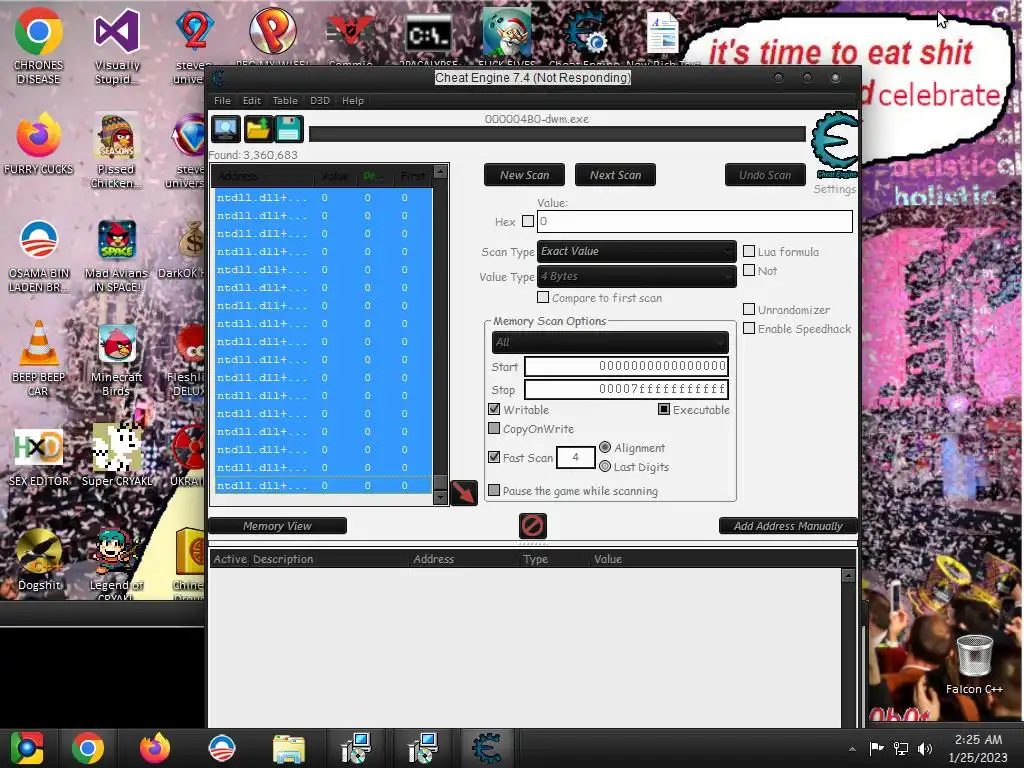Enable the CopyOnWrite checkbox

tap(494, 428)
